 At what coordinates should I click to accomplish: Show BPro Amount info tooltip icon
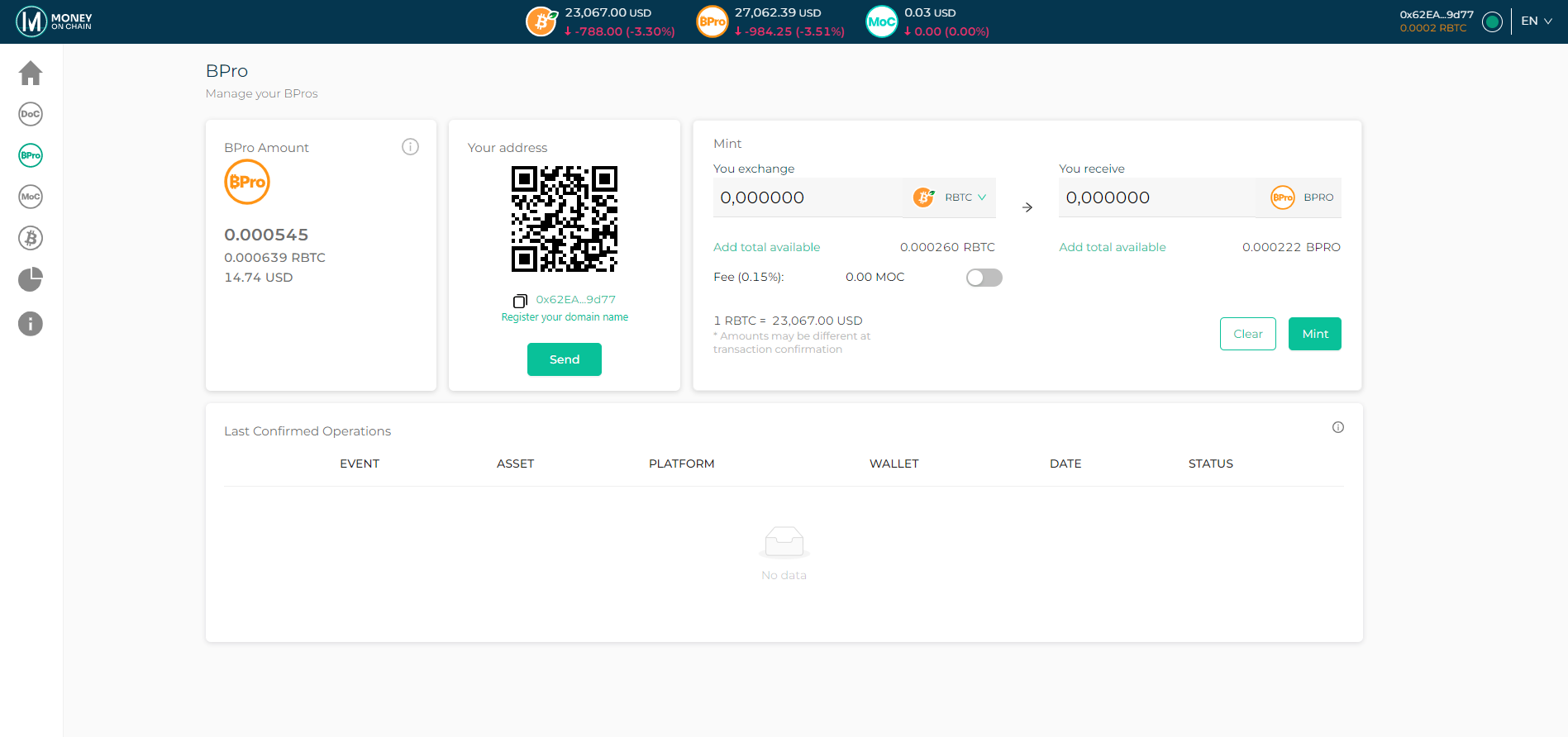[x=410, y=147]
